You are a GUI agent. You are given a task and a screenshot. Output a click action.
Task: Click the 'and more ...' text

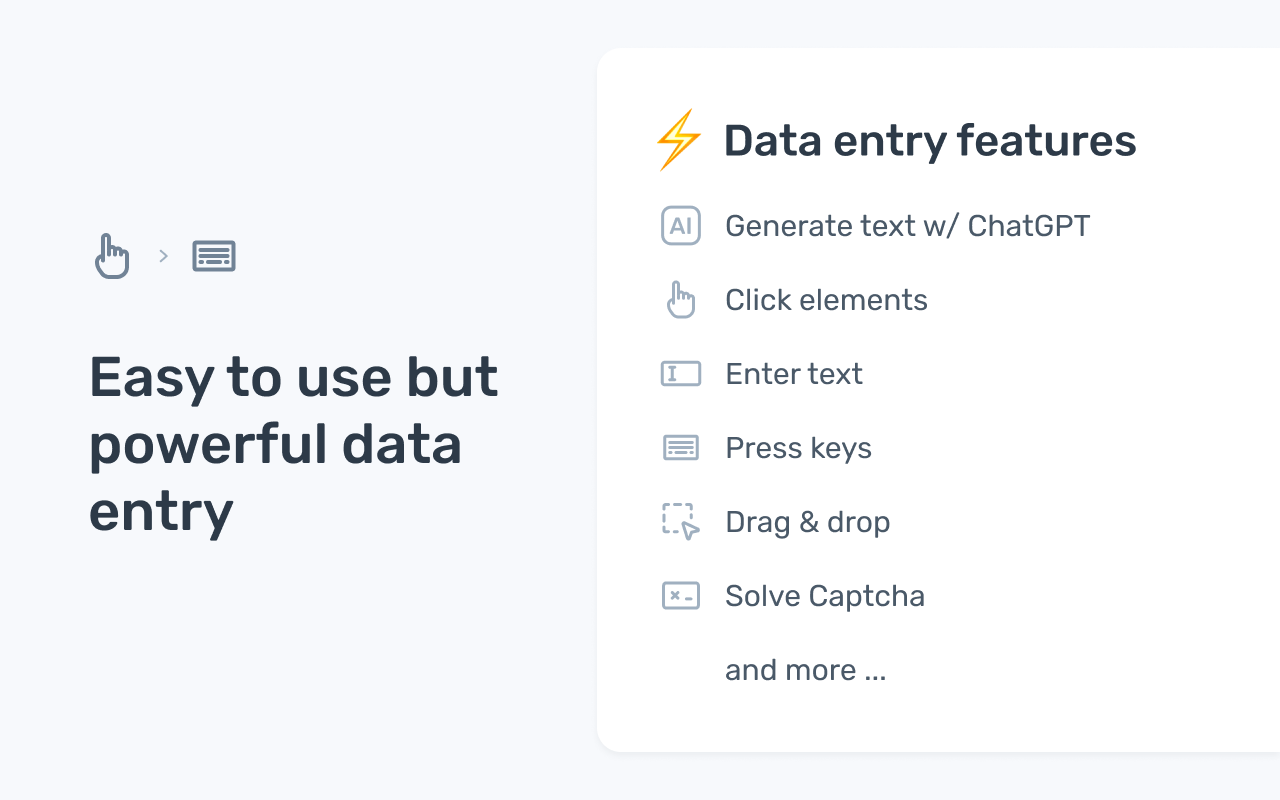point(805,670)
